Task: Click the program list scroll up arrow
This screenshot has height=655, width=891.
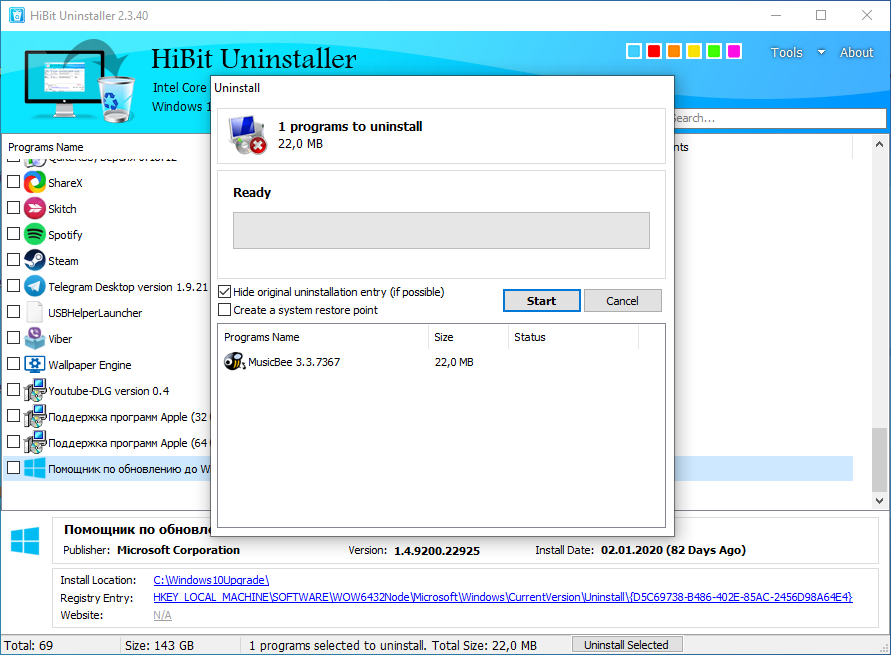Action: (879, 144)
